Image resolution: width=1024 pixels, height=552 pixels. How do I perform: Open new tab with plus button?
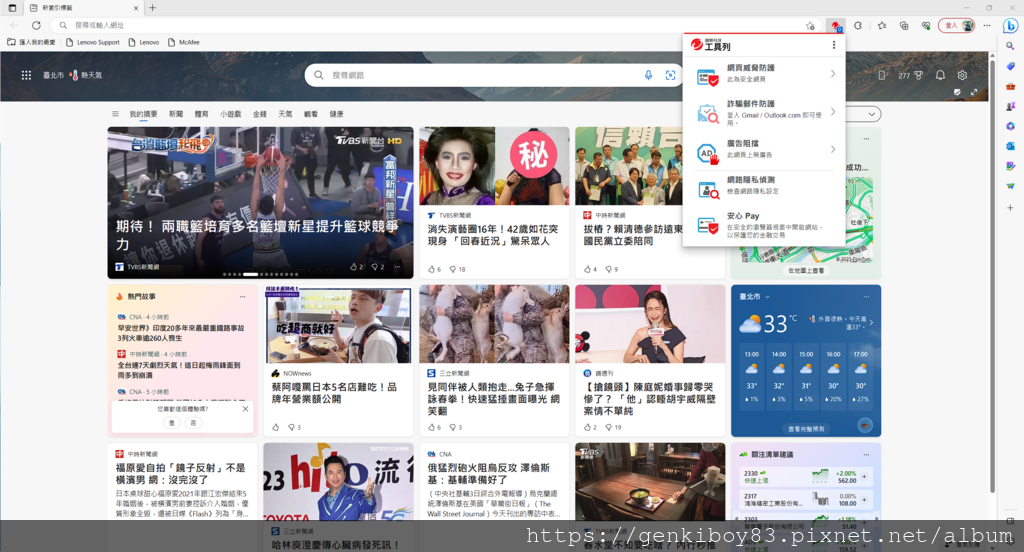(x=152, y=8)
